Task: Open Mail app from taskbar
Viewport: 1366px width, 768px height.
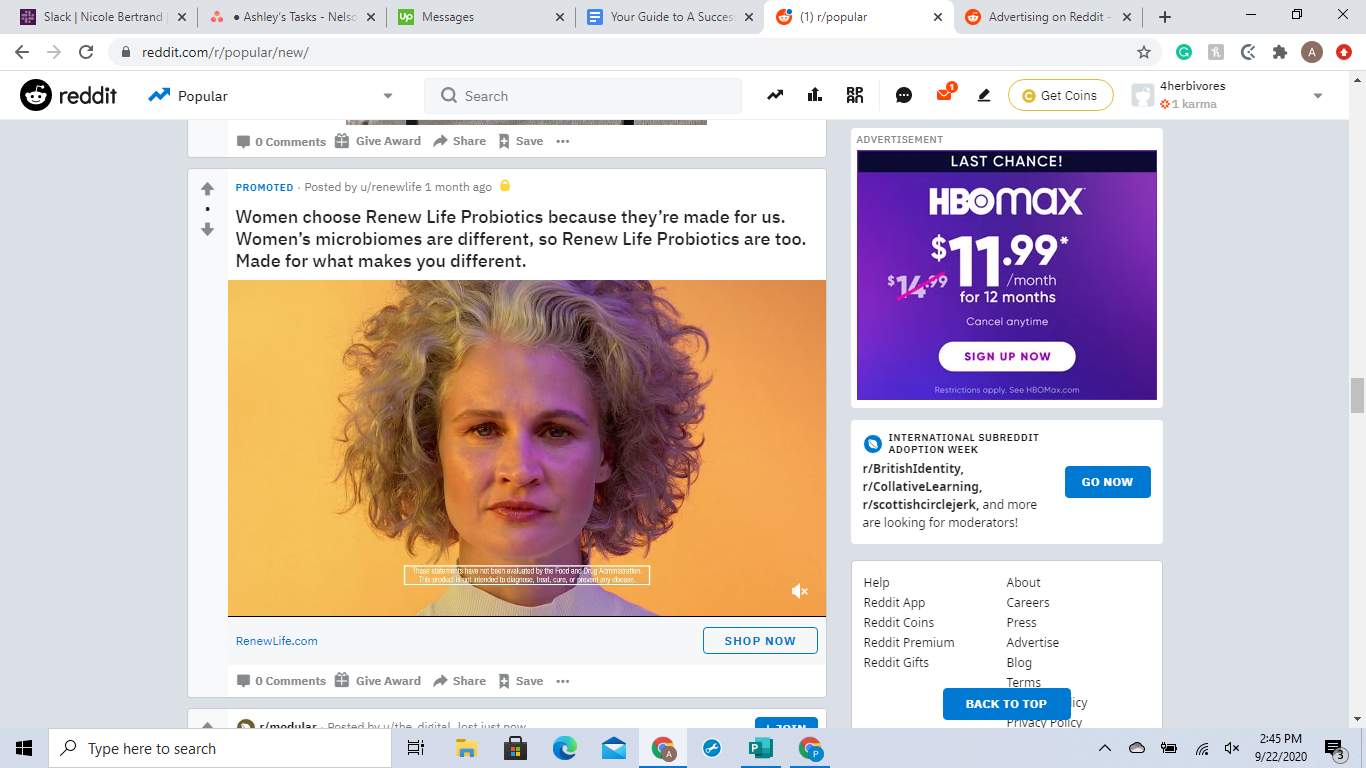Action: pyautogui.click(x=614, y=748)
